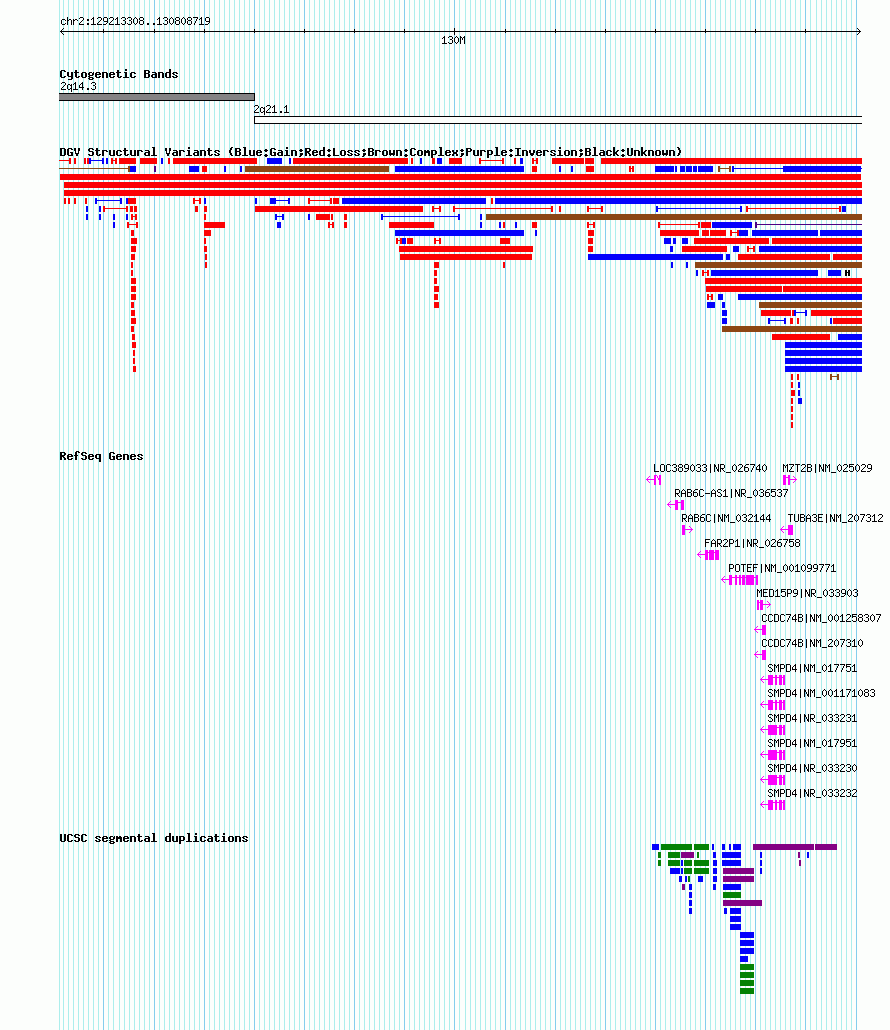Select the magenta gene glyph under MED15P9
The image size is (890, 1030).
[x=763, y=605]
